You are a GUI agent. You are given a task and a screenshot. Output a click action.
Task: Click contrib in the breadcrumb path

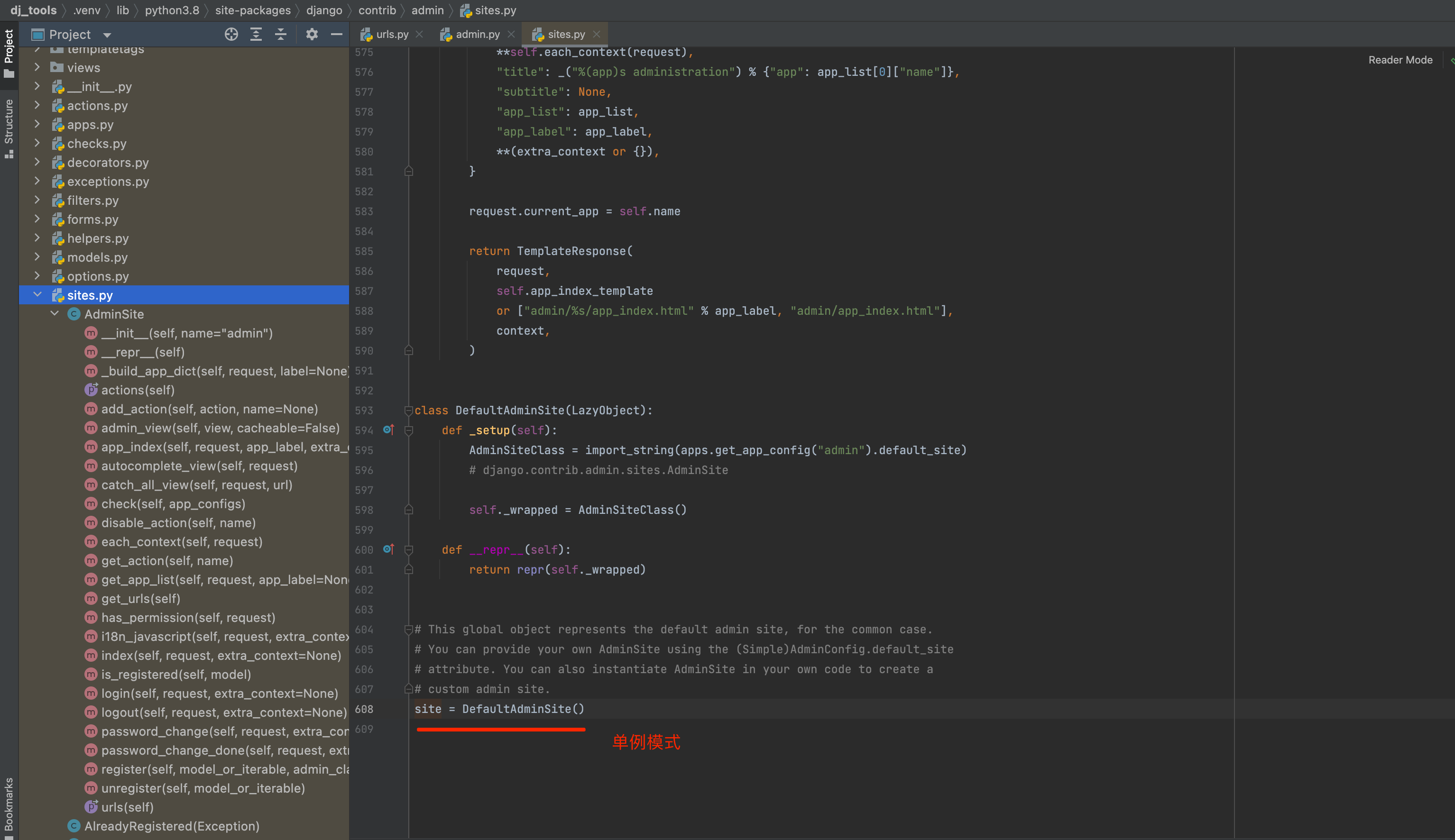pos(377,10)
